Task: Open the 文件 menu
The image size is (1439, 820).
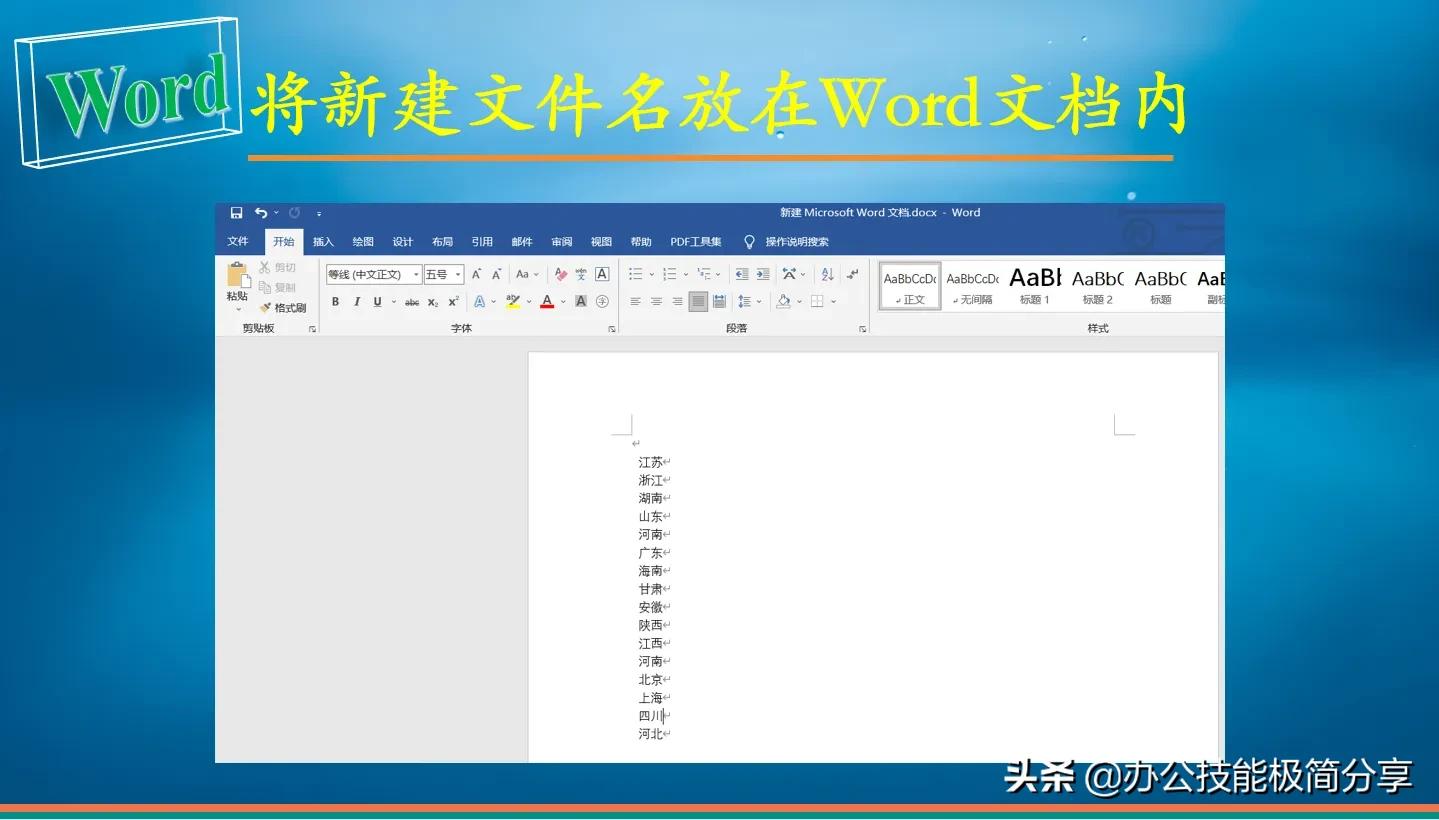Action: (x=238, y=241)
